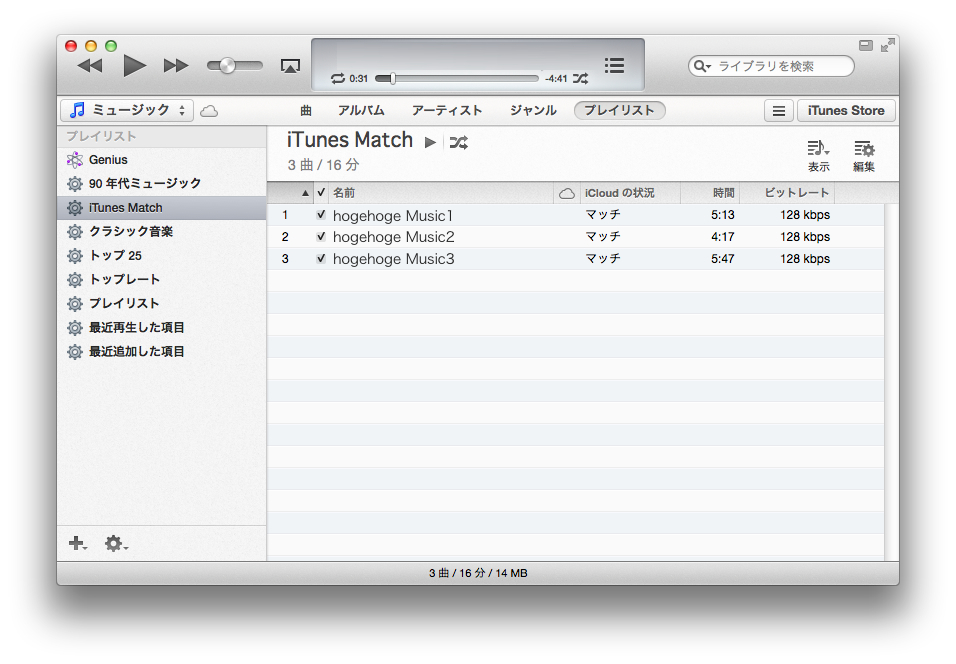This screenshot has height=664, width=956.
Task: Switch to the アルバム tab
Action: coord(361,110)
